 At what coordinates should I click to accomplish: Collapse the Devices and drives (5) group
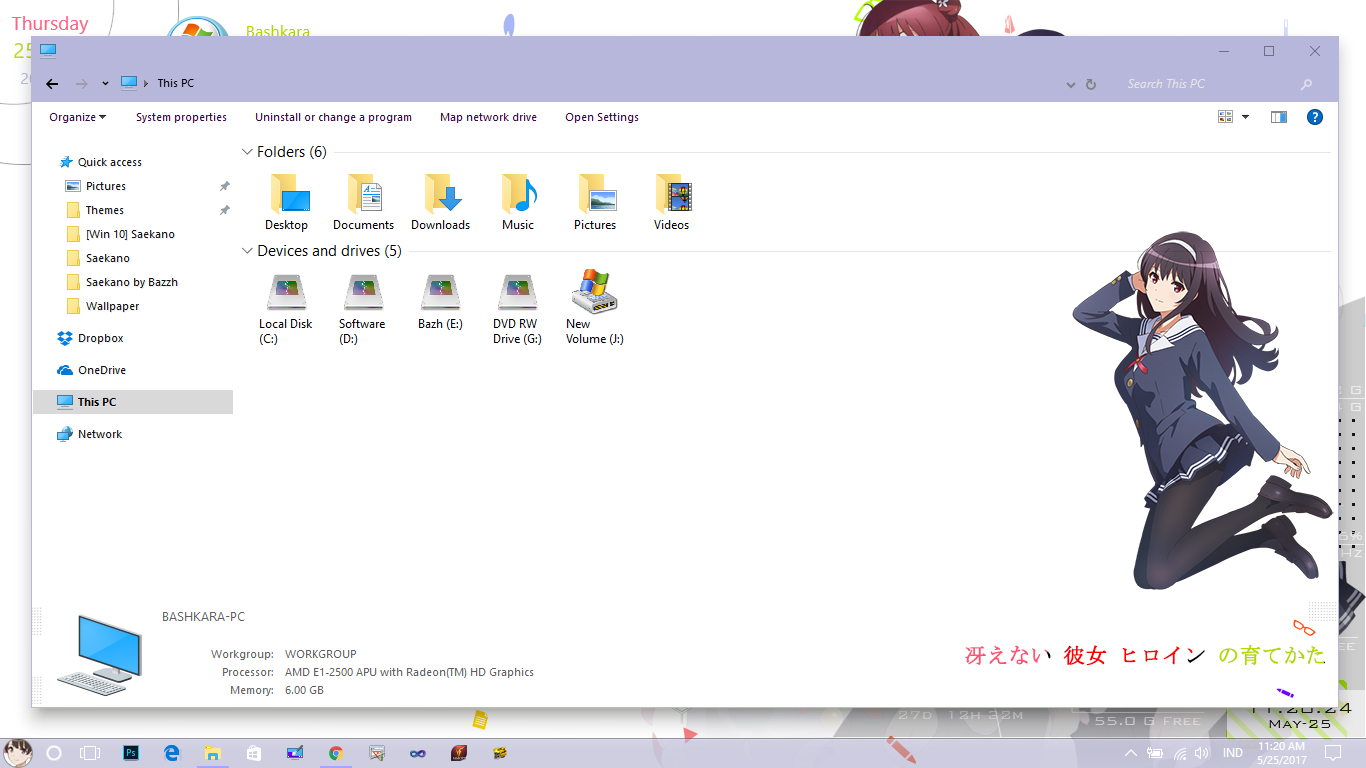point(247,251)
